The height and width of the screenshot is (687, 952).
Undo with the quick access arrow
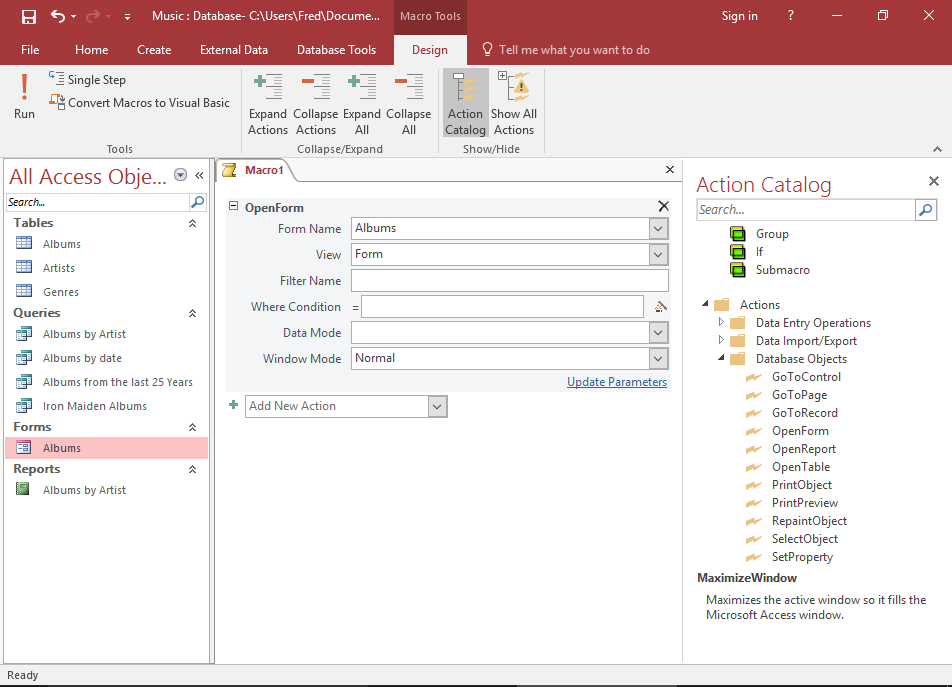coord(58,16)
